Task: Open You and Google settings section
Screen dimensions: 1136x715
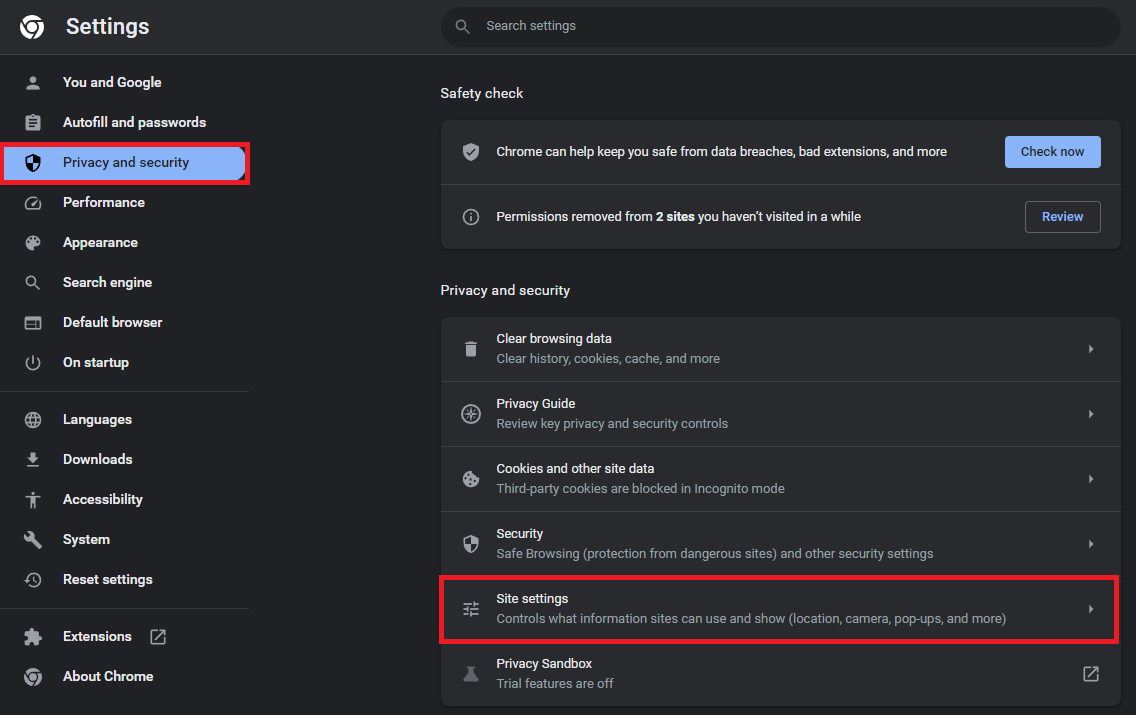Action: pyautogui.click(x=112, y=83)
